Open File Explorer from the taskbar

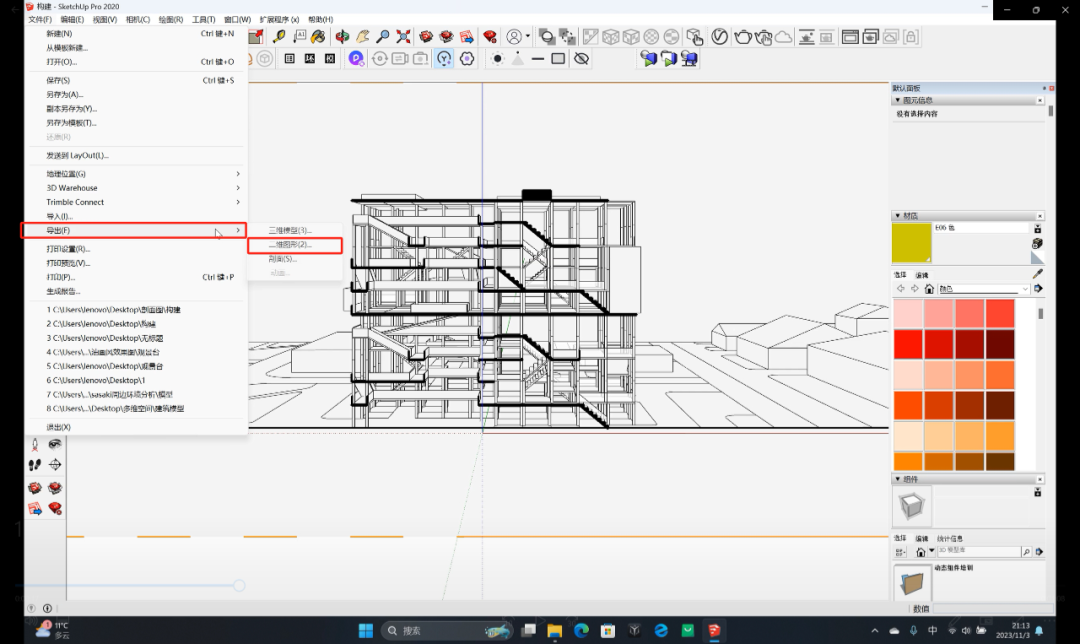tap(554, 630)
